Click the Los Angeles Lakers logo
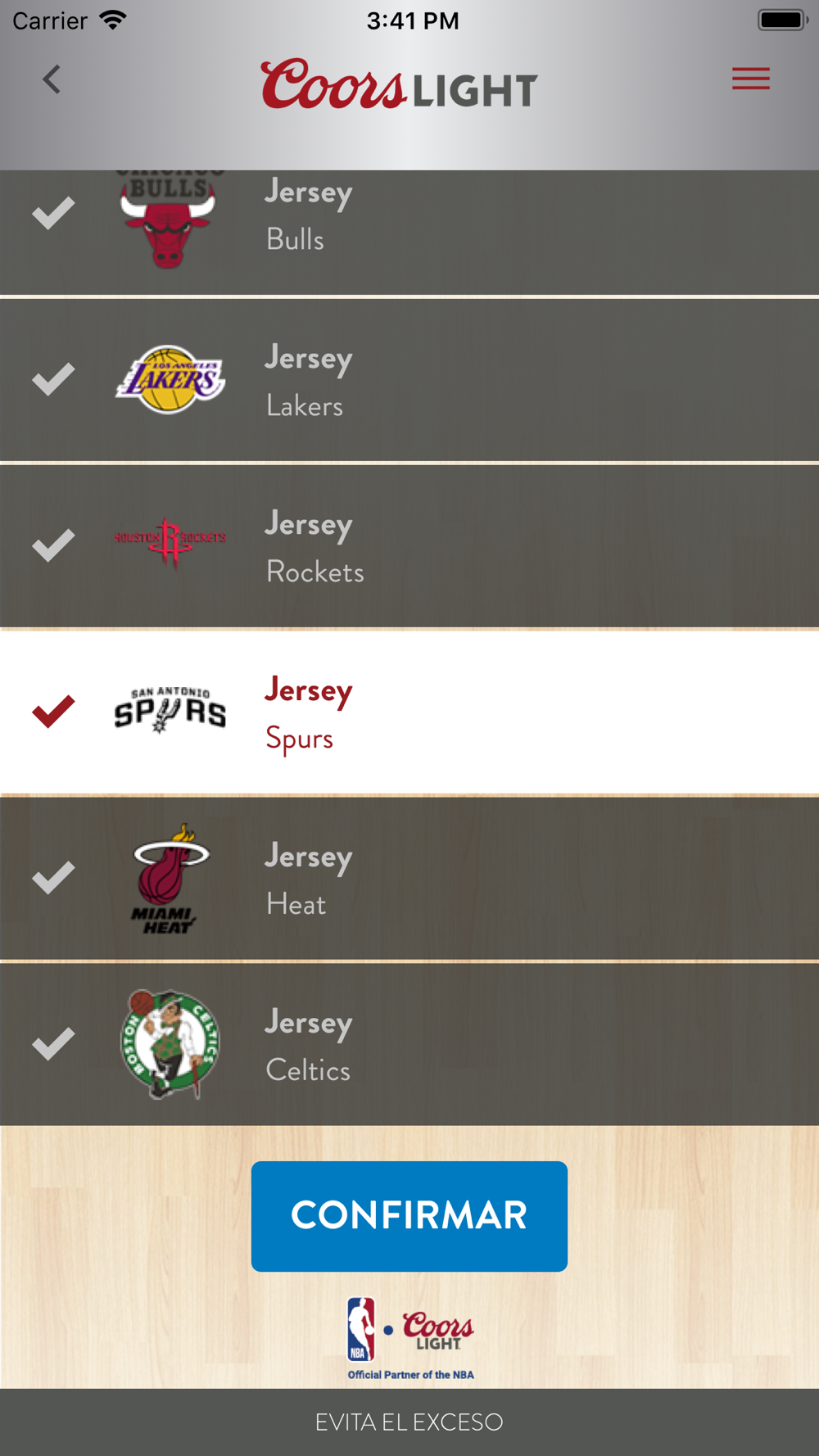Screen dimensions: 819x1456 click(x=170, y=379)
